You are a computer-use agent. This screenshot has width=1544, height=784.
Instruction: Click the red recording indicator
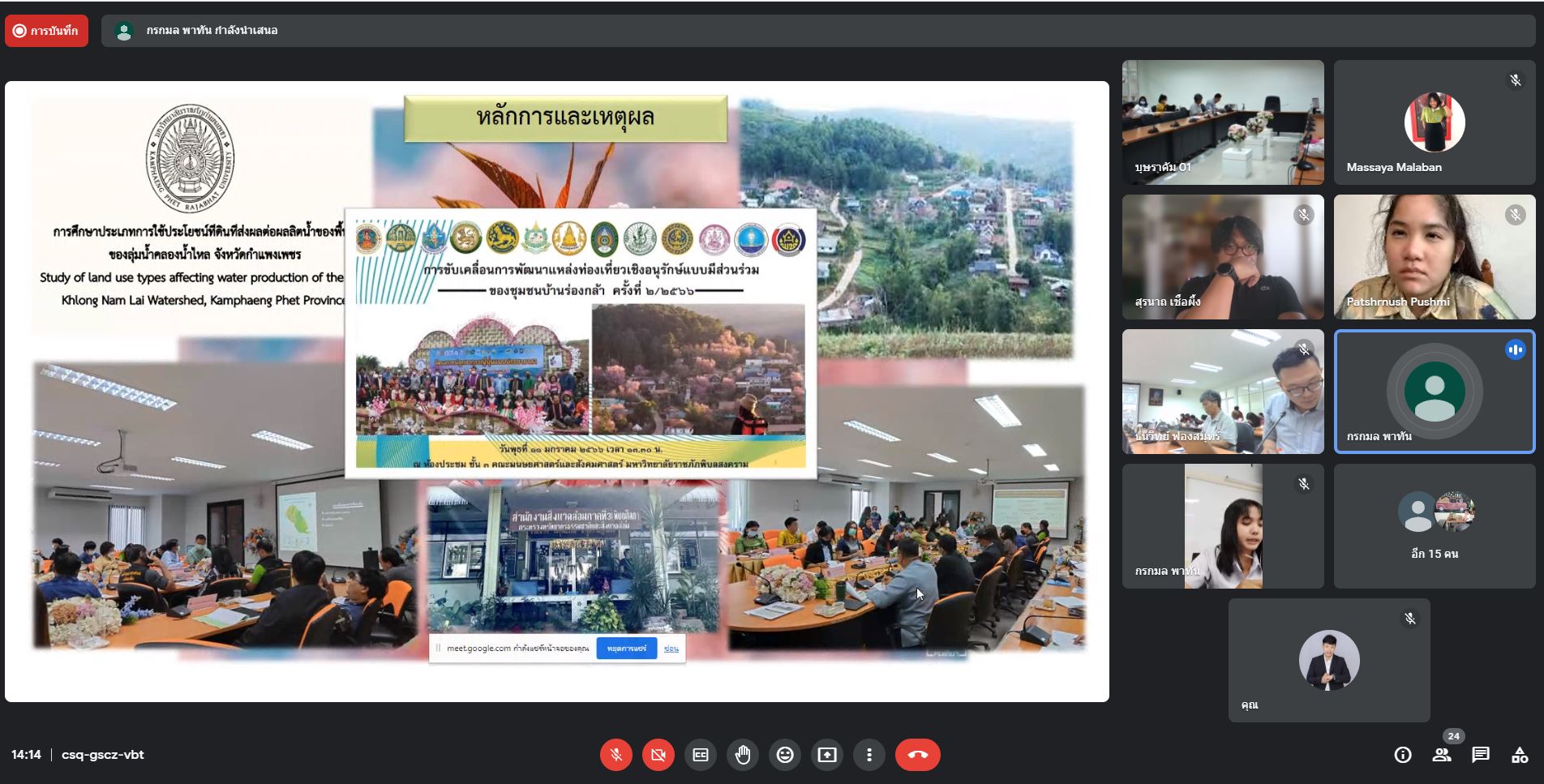click(x=46, y=31)
